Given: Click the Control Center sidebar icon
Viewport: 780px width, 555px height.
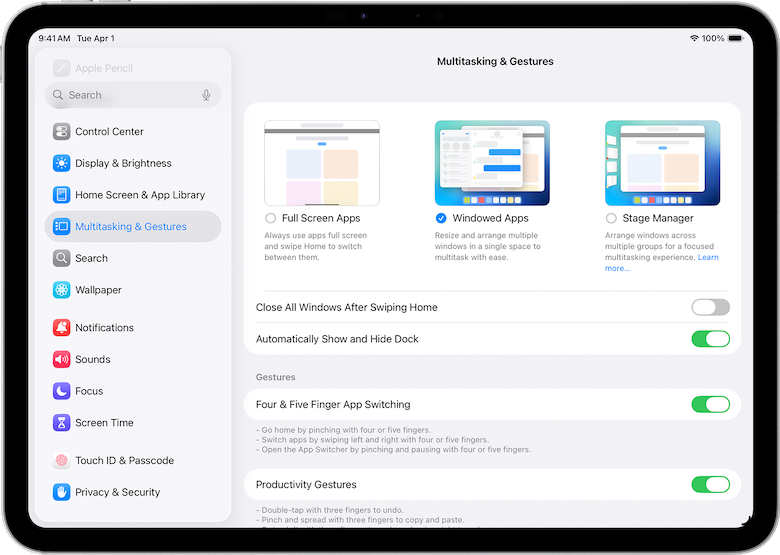Looking at the screenshot, I should [62, 132].
